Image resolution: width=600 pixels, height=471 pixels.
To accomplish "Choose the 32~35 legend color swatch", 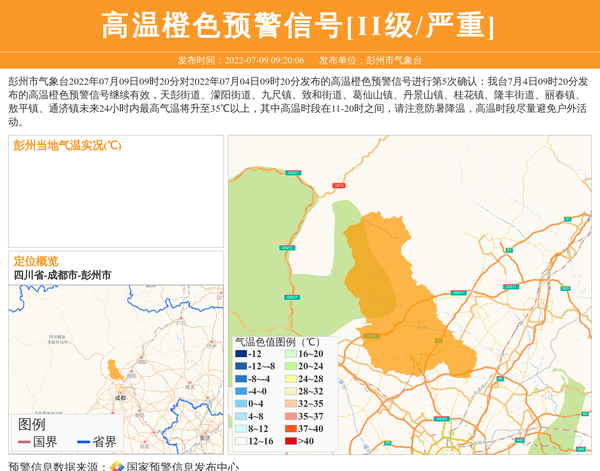I will tap(290, 404).
